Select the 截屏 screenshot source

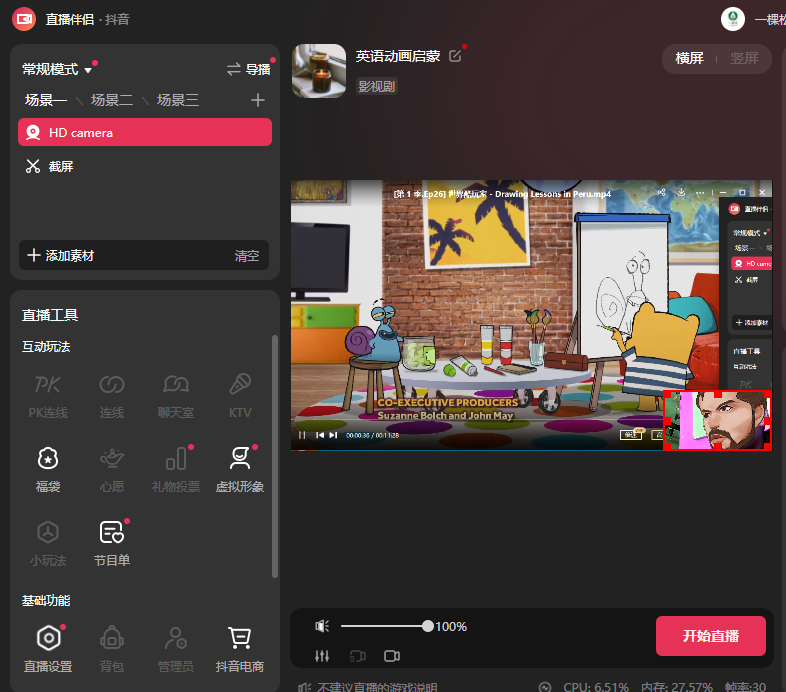click(x=145, y=166)
